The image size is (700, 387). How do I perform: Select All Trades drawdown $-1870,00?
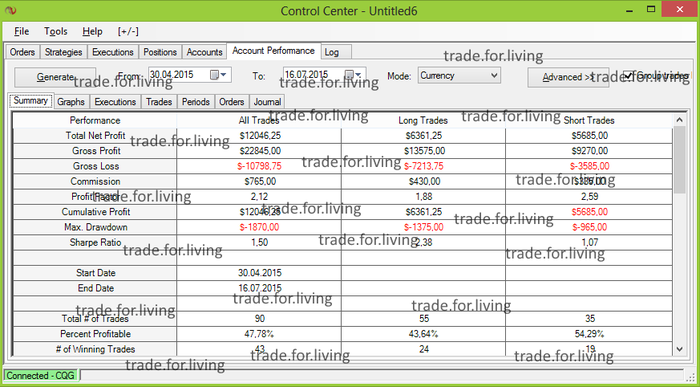pyautogui.click(x=259, y=227)
